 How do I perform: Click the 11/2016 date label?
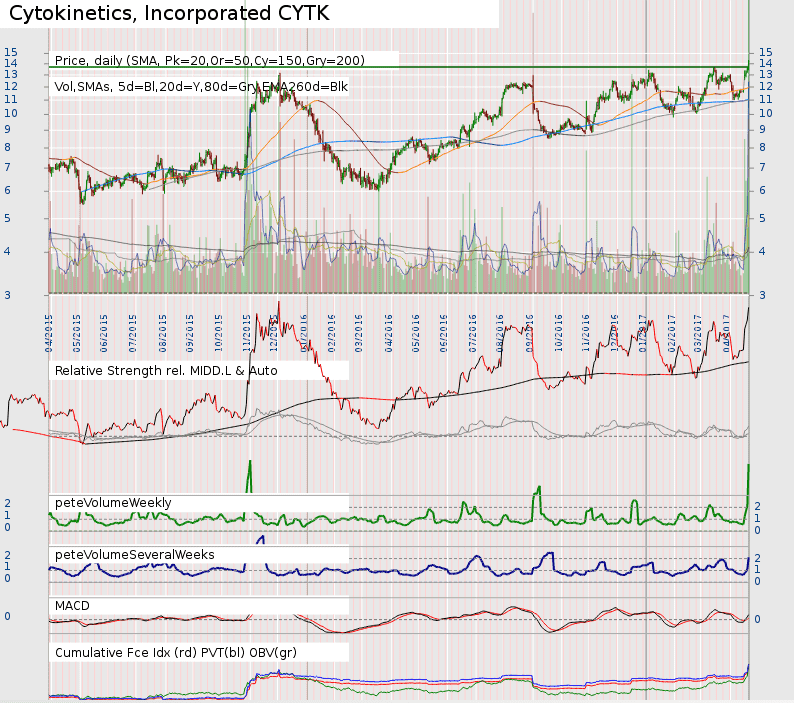point(586,333)
